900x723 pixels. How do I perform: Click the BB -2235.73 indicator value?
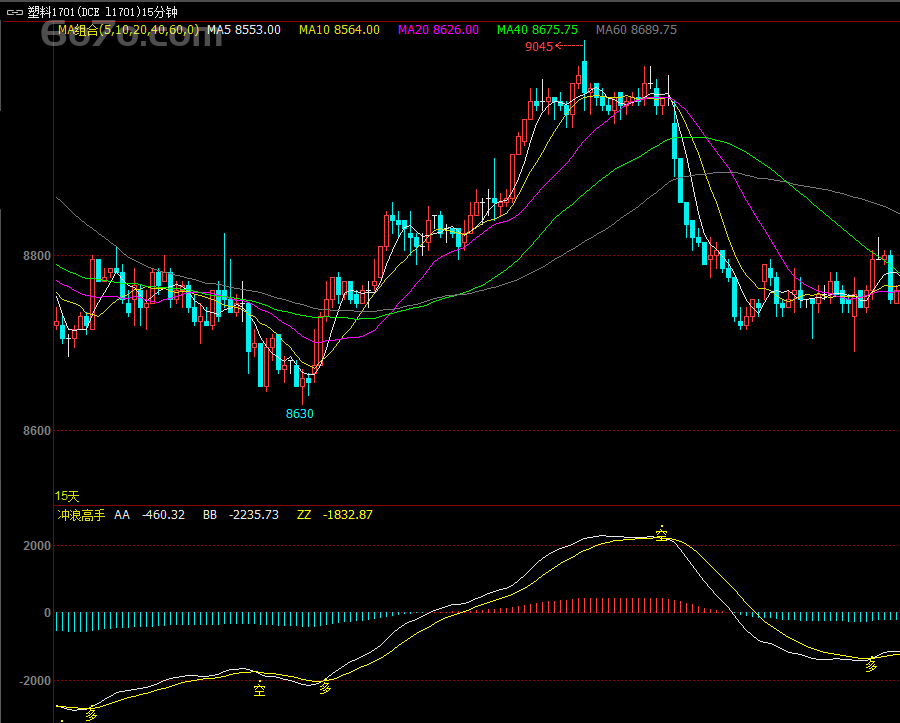pyautogui.click(x=240, y=515)
